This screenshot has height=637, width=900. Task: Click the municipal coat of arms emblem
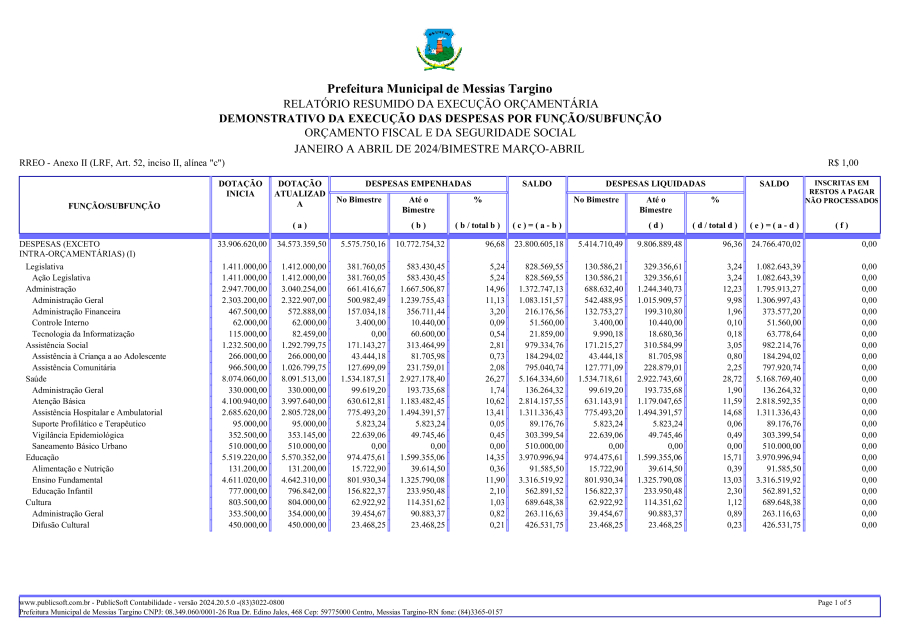(x=439, y=45)
